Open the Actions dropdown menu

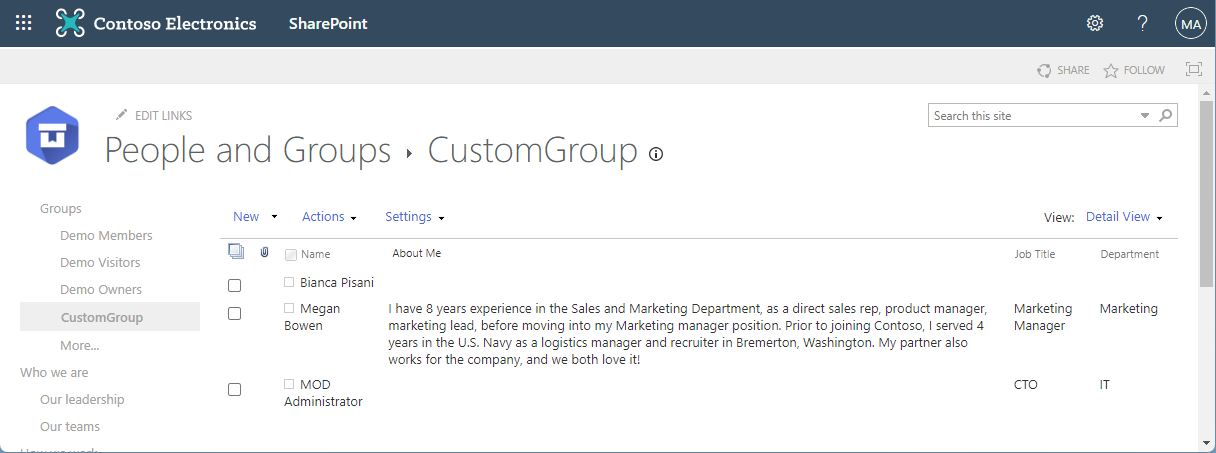pyautogui.click(x=329, y=217)
